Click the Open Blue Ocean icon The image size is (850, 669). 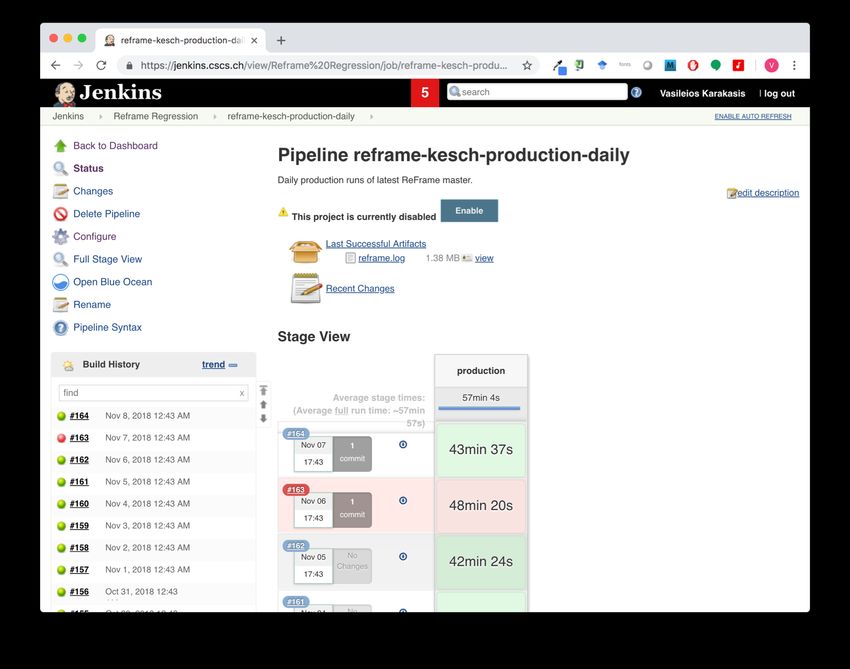pyautogui.click(x=60, y=282)
